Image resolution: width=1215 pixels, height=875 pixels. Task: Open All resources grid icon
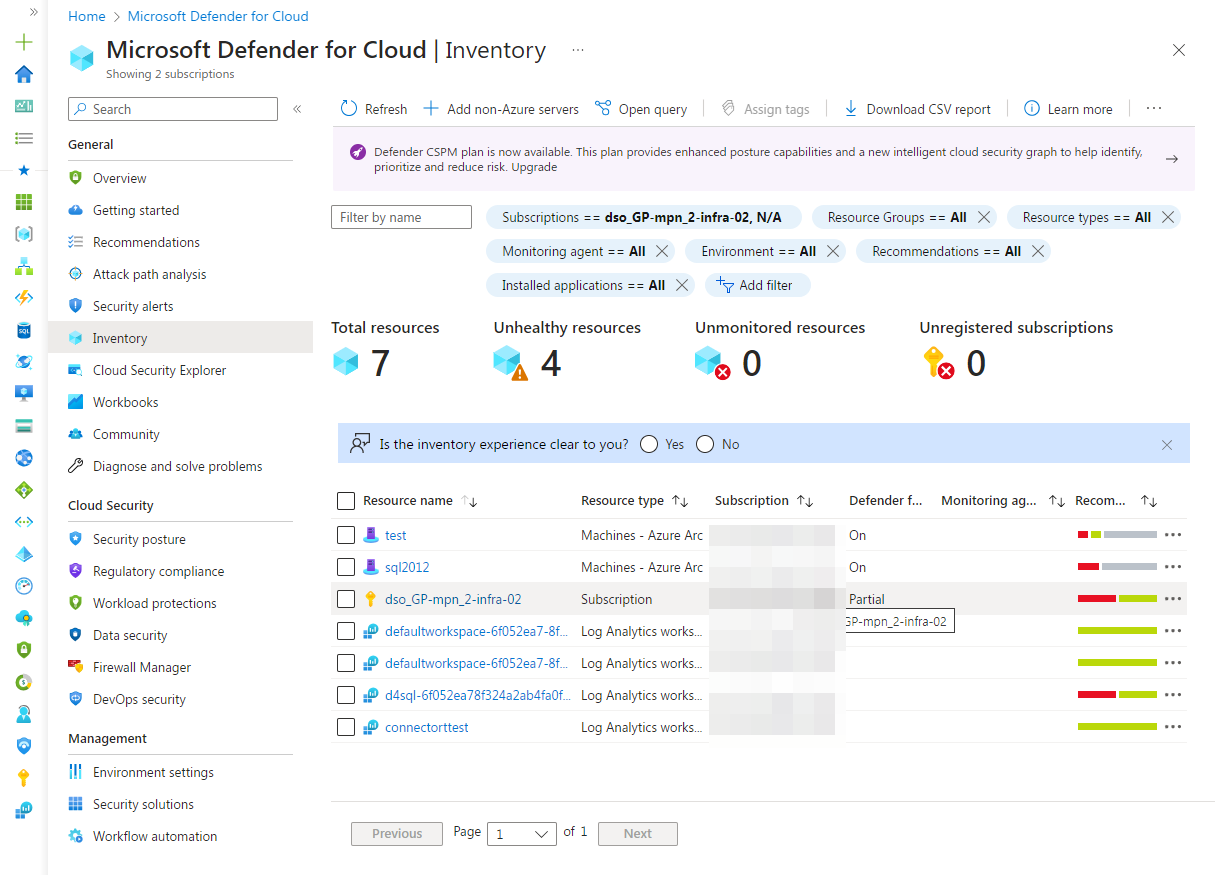(x=24, y=202)
